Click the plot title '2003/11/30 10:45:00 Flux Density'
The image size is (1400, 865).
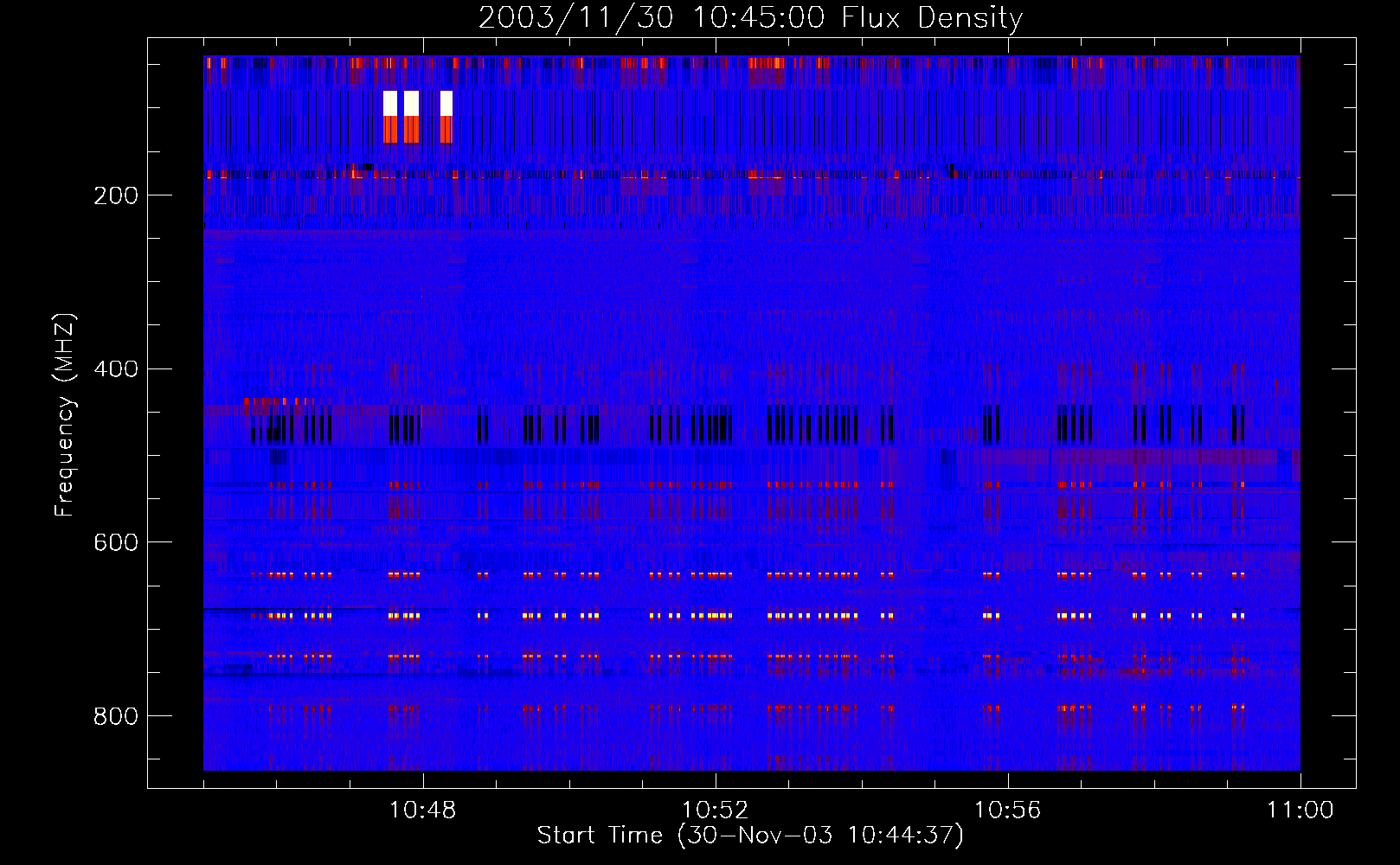point(750,17)
